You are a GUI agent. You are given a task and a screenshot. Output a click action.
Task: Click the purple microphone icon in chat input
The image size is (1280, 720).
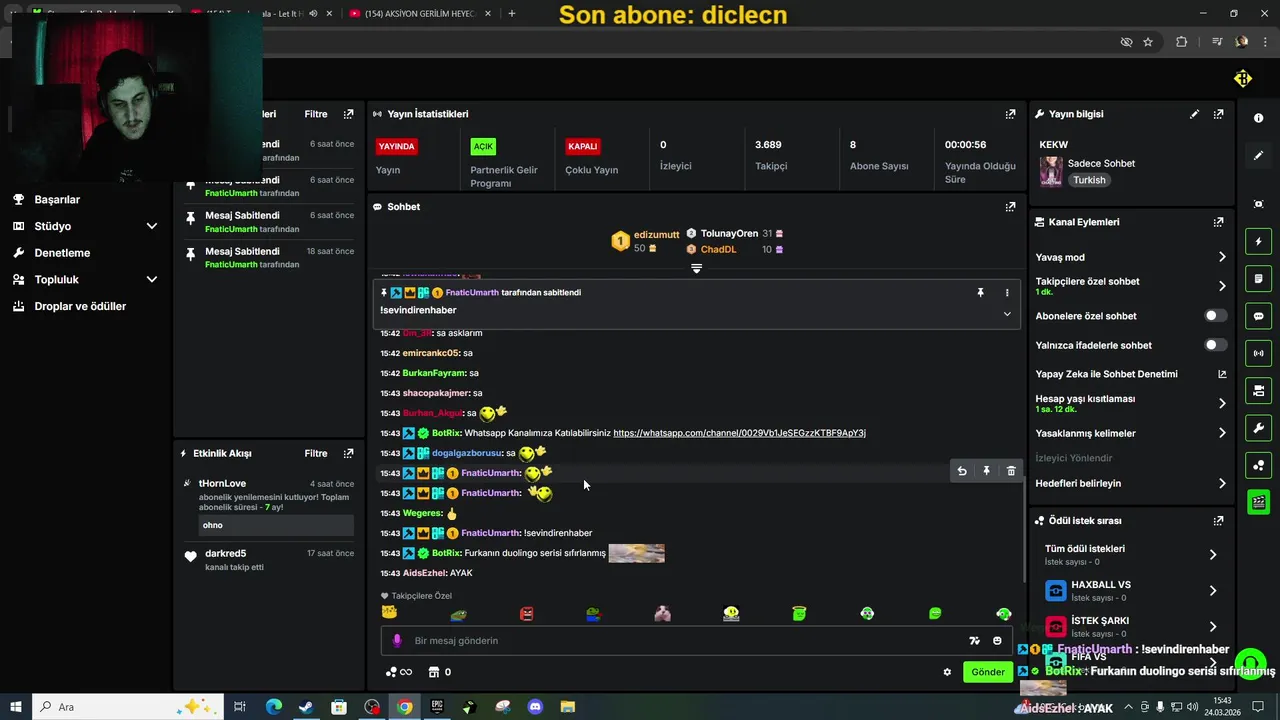pos(397,641)
